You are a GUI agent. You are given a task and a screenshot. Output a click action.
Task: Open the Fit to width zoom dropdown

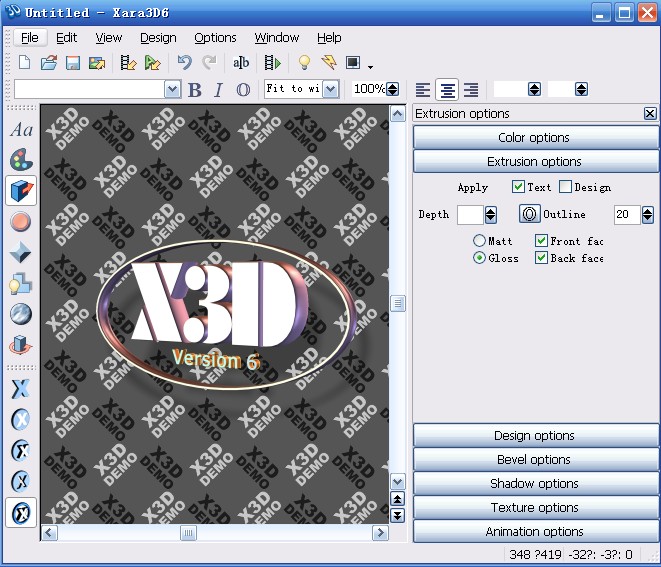point(331,89)
